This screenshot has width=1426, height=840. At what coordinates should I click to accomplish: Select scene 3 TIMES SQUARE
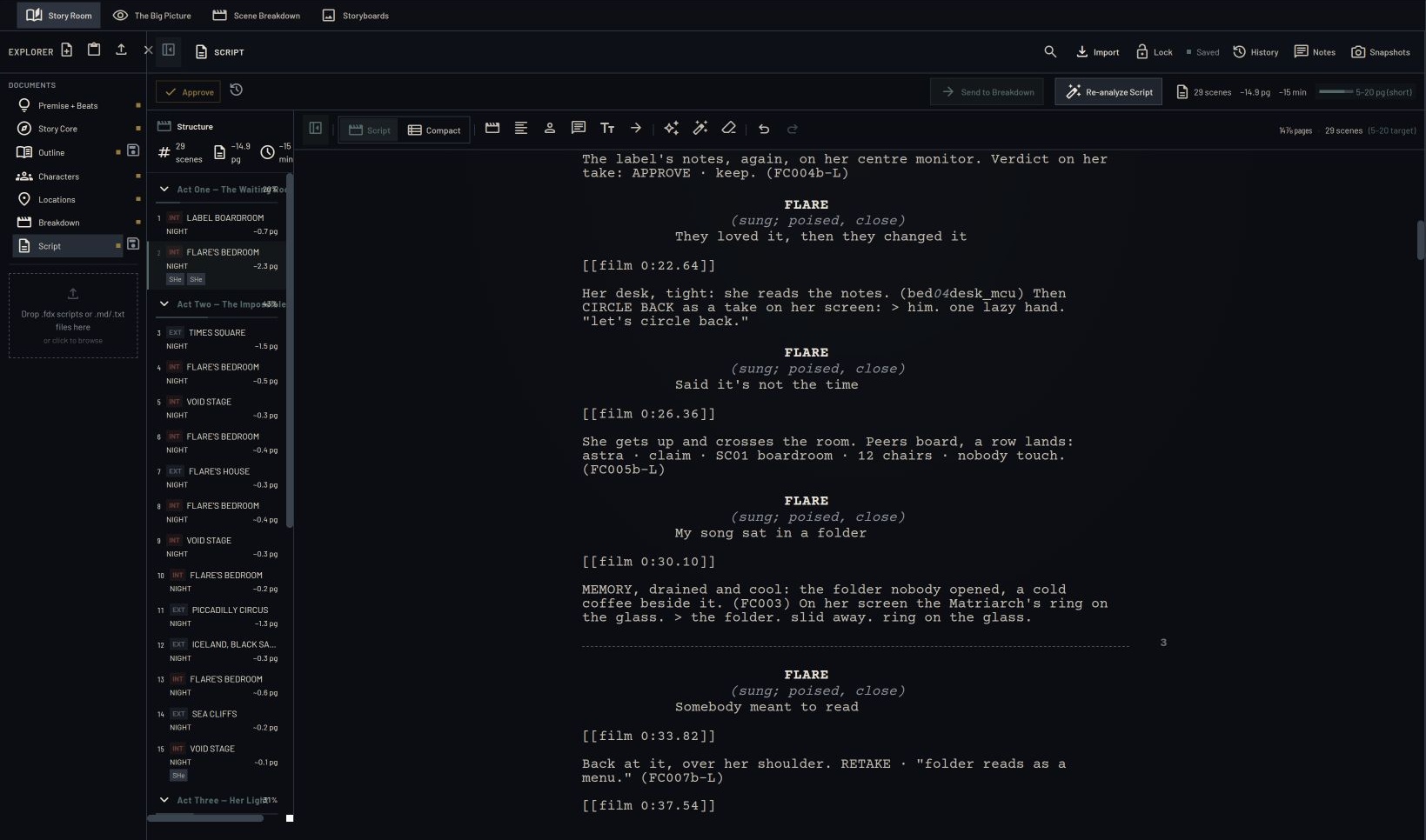[x=218, y=338]
